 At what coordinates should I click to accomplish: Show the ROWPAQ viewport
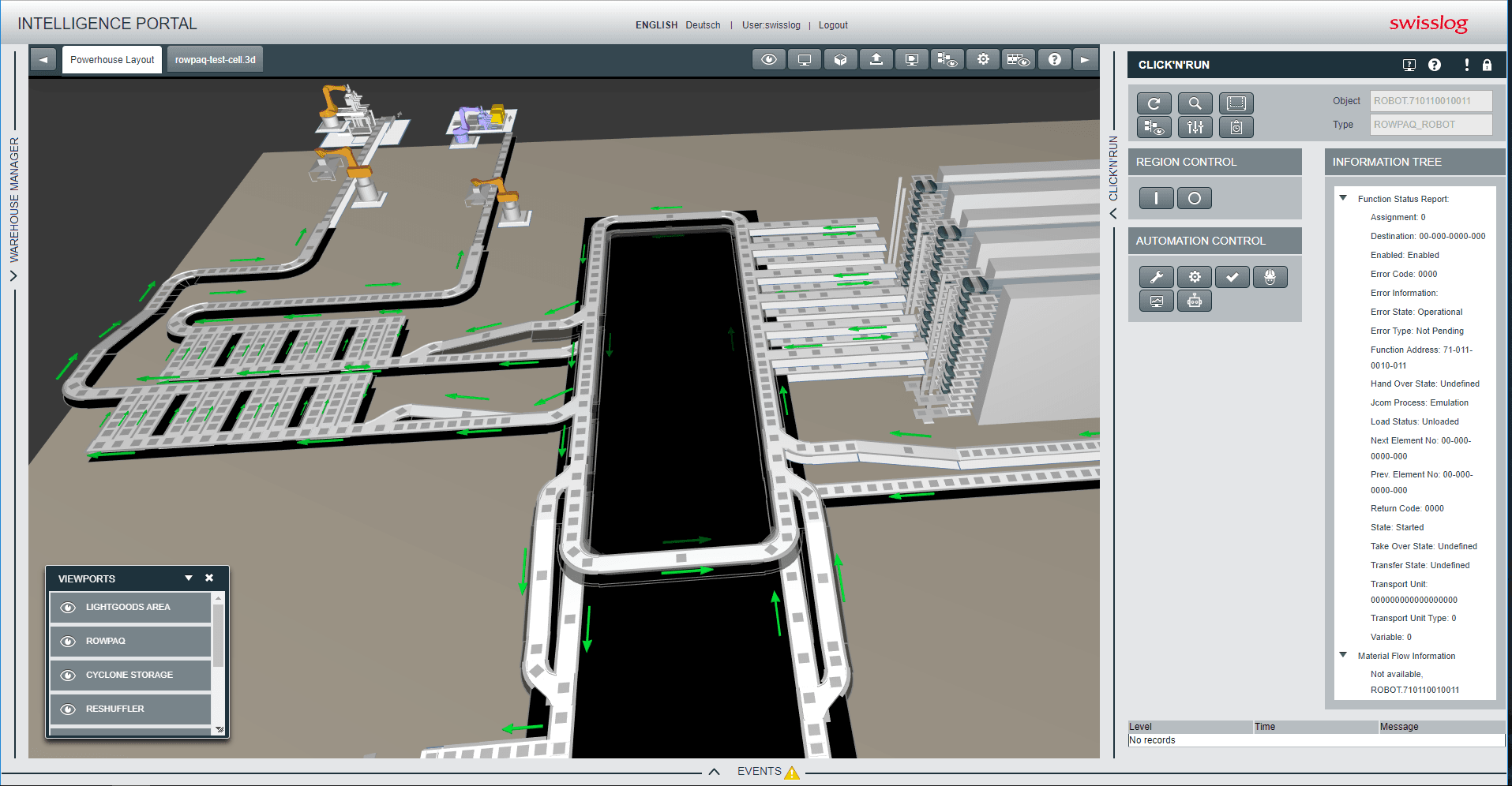[130, 642]
